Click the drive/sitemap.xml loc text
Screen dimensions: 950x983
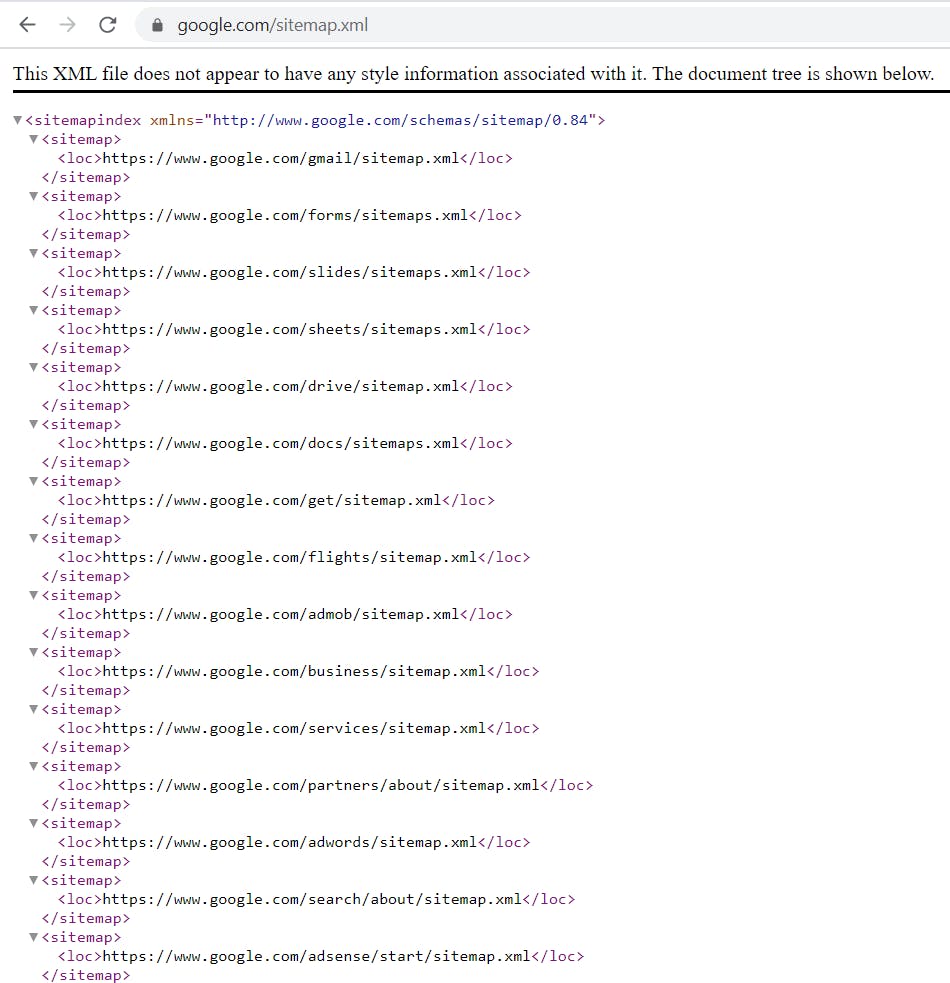pos(281,387)
